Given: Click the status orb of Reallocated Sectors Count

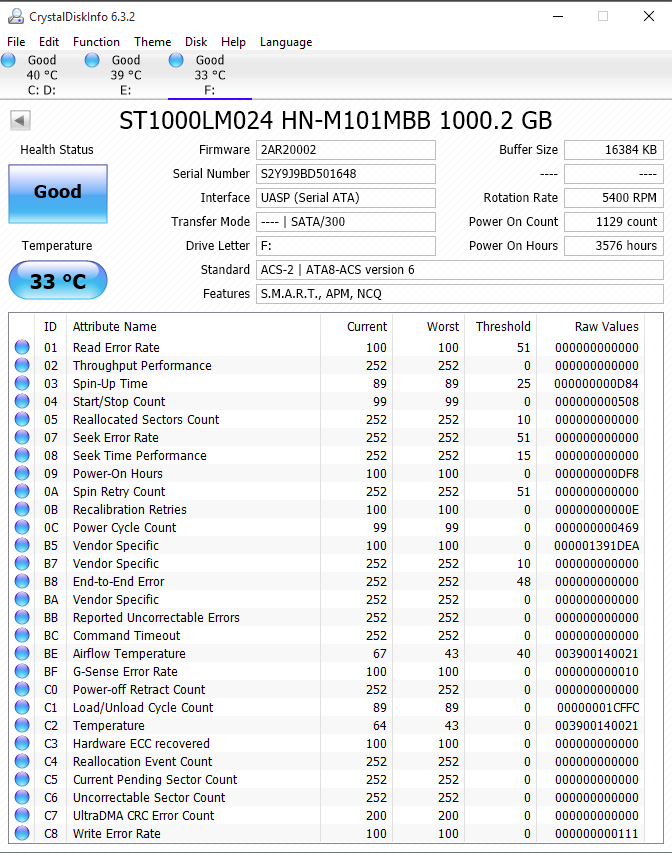Looking at the screenshot, I should tap(22, 419).
